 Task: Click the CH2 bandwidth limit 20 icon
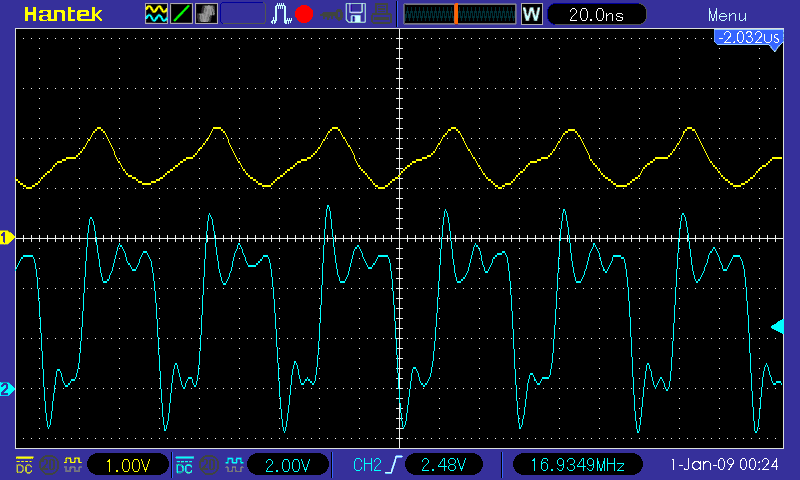(208, 465)
